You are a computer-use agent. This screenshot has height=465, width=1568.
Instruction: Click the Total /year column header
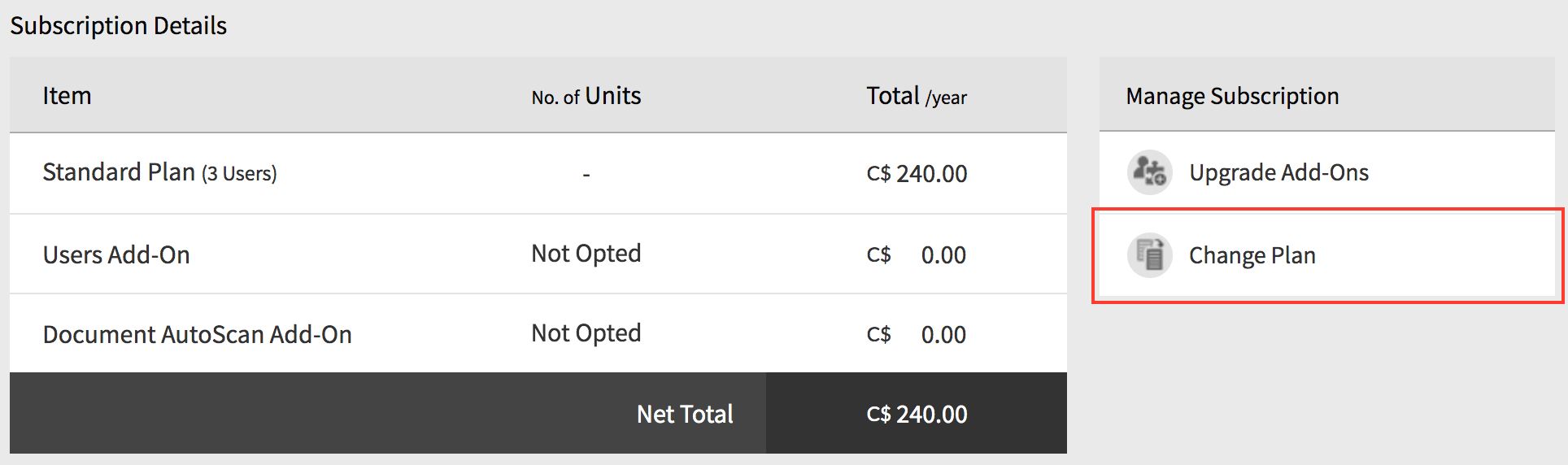[x=917, y=96]
